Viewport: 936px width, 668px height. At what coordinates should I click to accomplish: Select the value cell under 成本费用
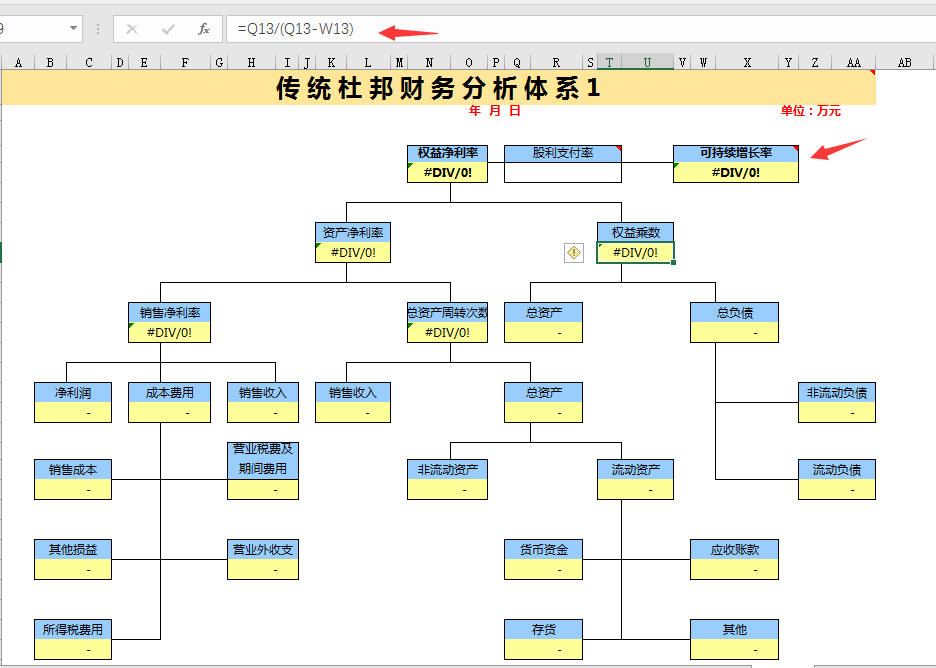(170, 413)
